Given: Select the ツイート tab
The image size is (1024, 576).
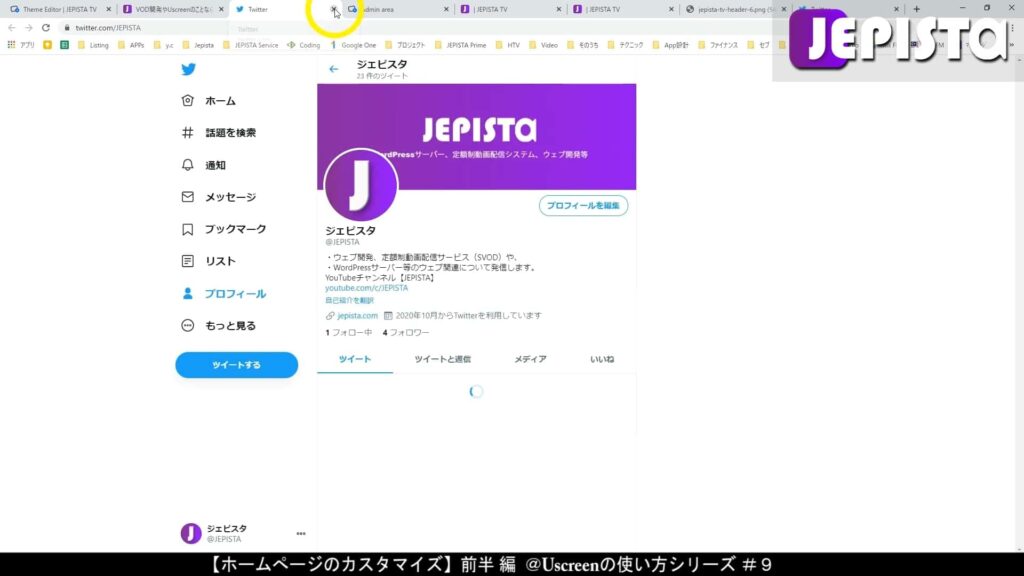Looking at the screenshot, I should tap(355, 359).
